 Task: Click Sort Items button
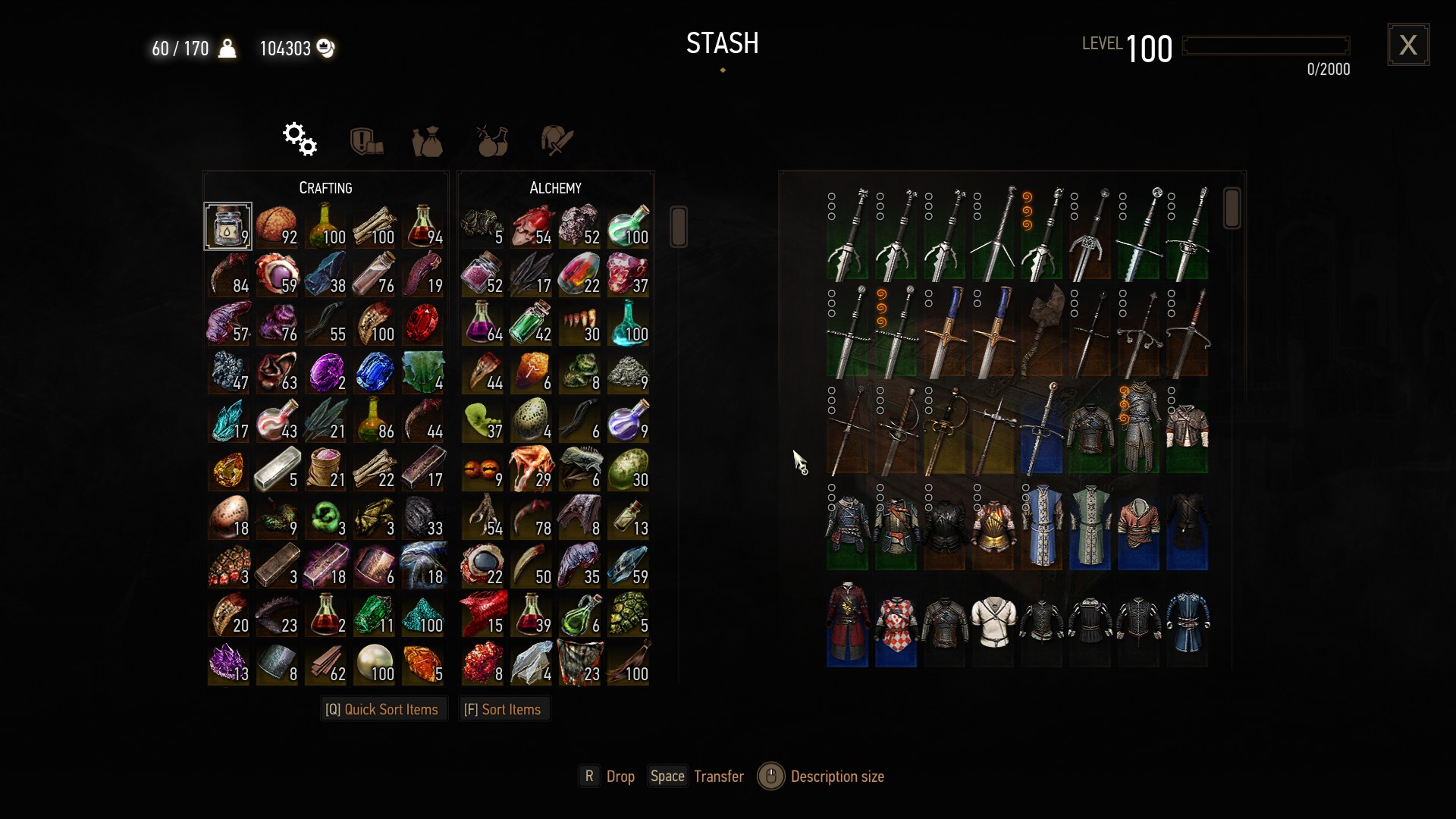tap(503, 709)
